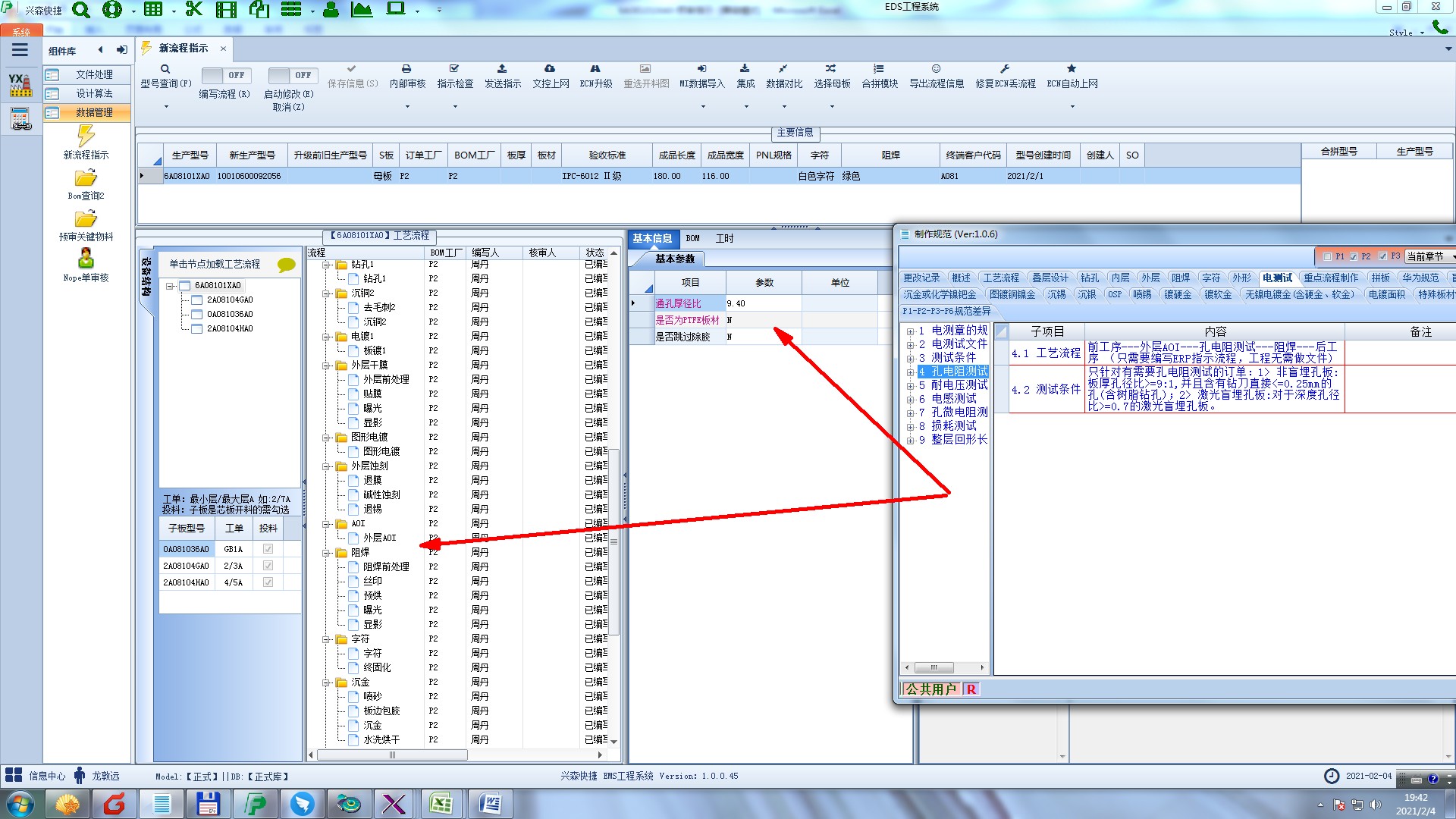
Task: Collapse the 钻孔1 folder in process tree
Action: coord(326,265)
